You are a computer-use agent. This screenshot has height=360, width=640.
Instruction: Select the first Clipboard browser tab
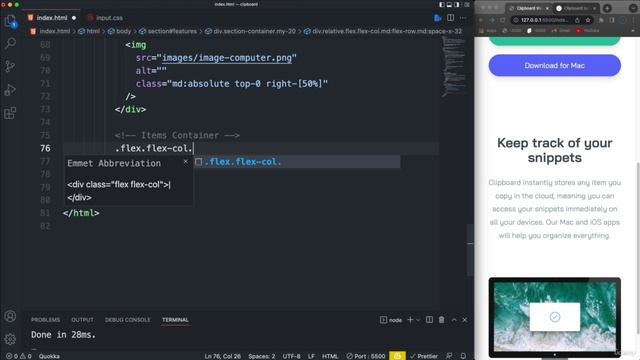coord(529,8)
